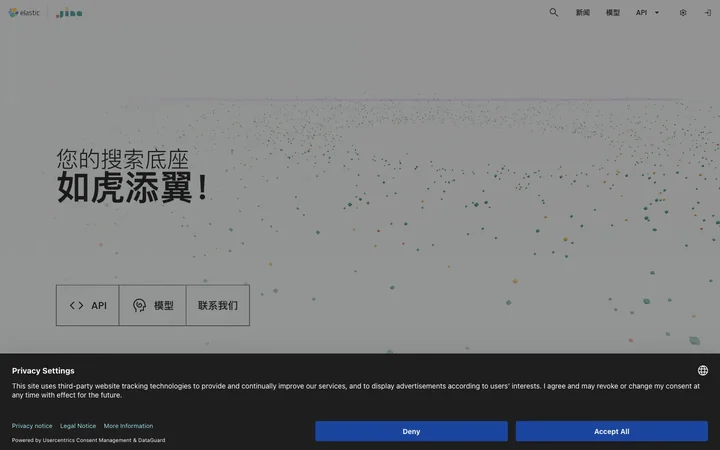
Task: Open the Privacy notice link
Action: (x=32, y=426)
